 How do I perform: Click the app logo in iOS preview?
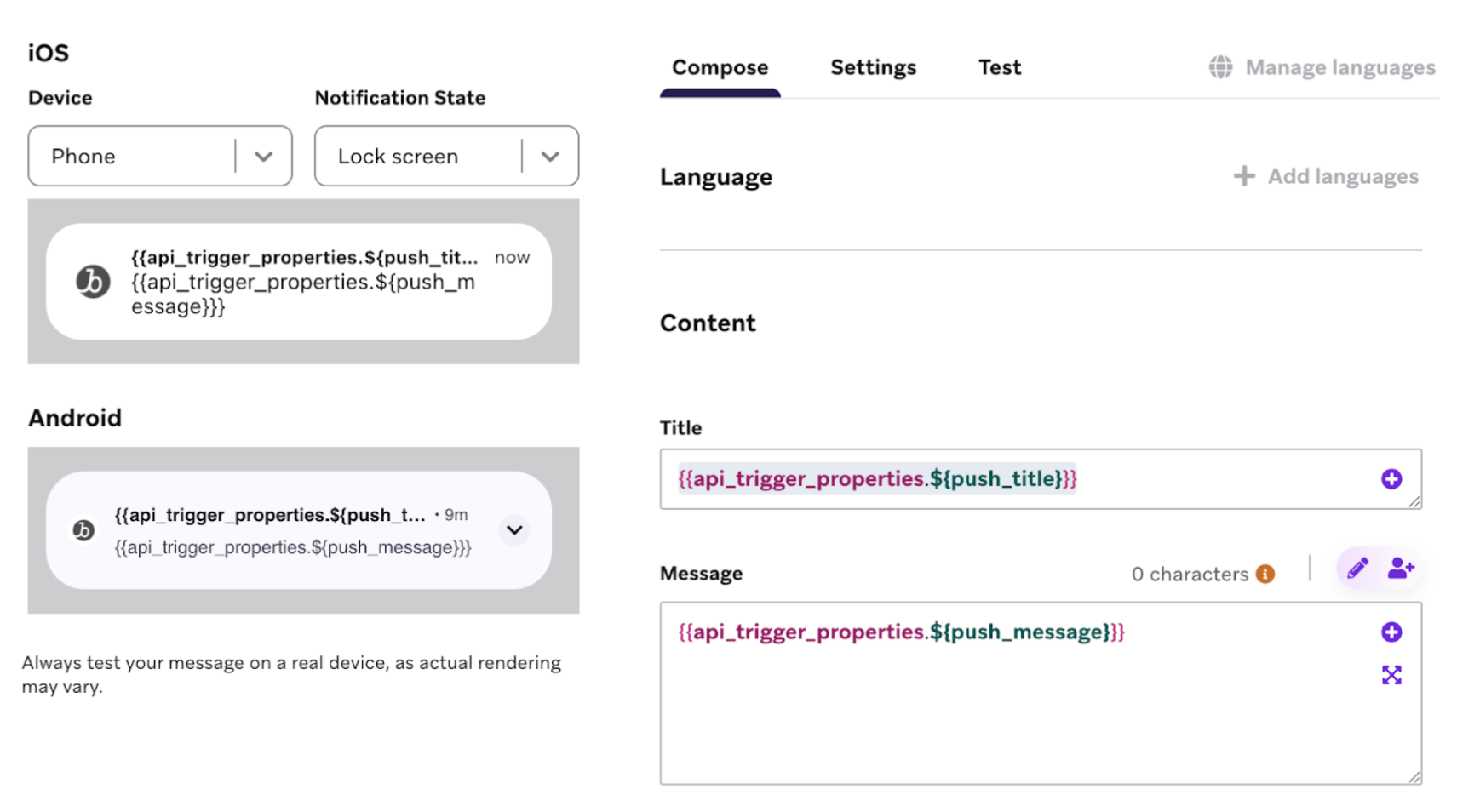coord(93,282)
